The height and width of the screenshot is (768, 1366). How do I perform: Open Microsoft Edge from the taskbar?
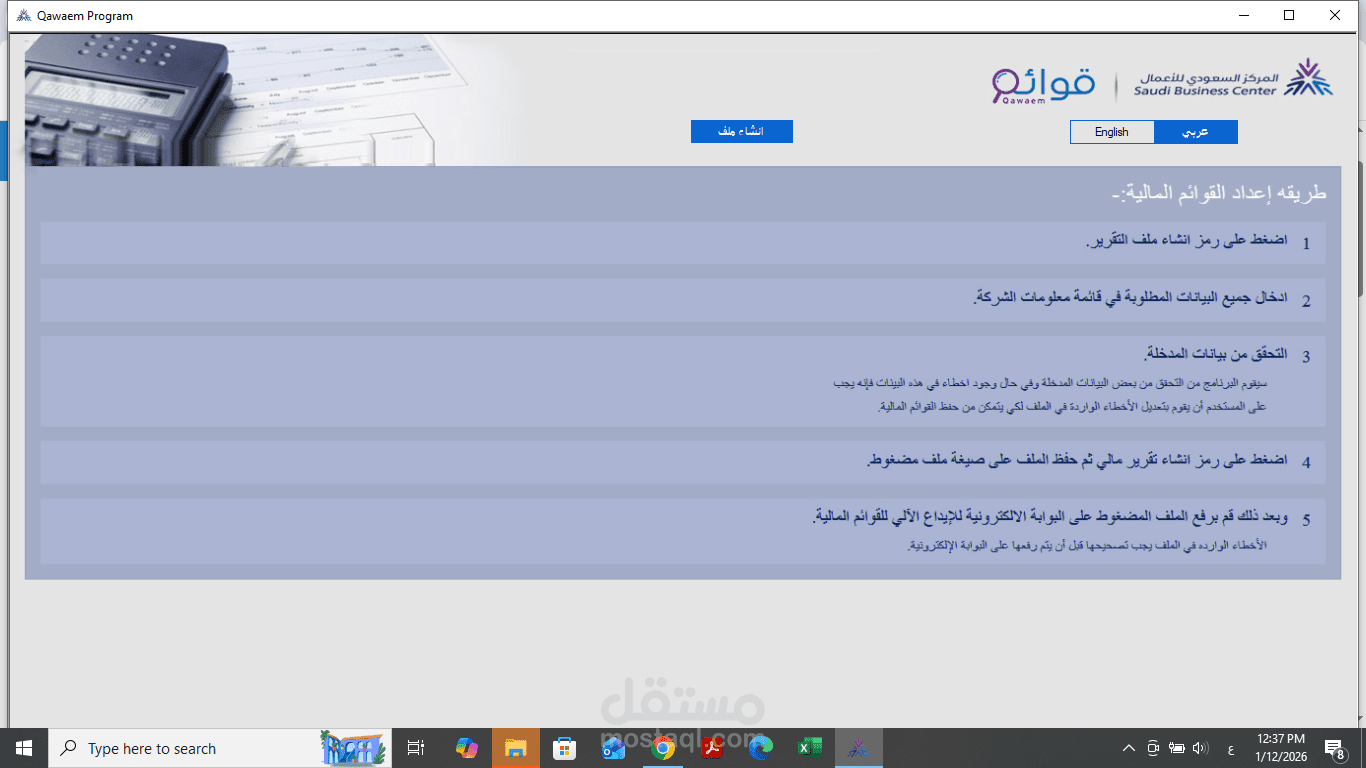tap(761, 748)
